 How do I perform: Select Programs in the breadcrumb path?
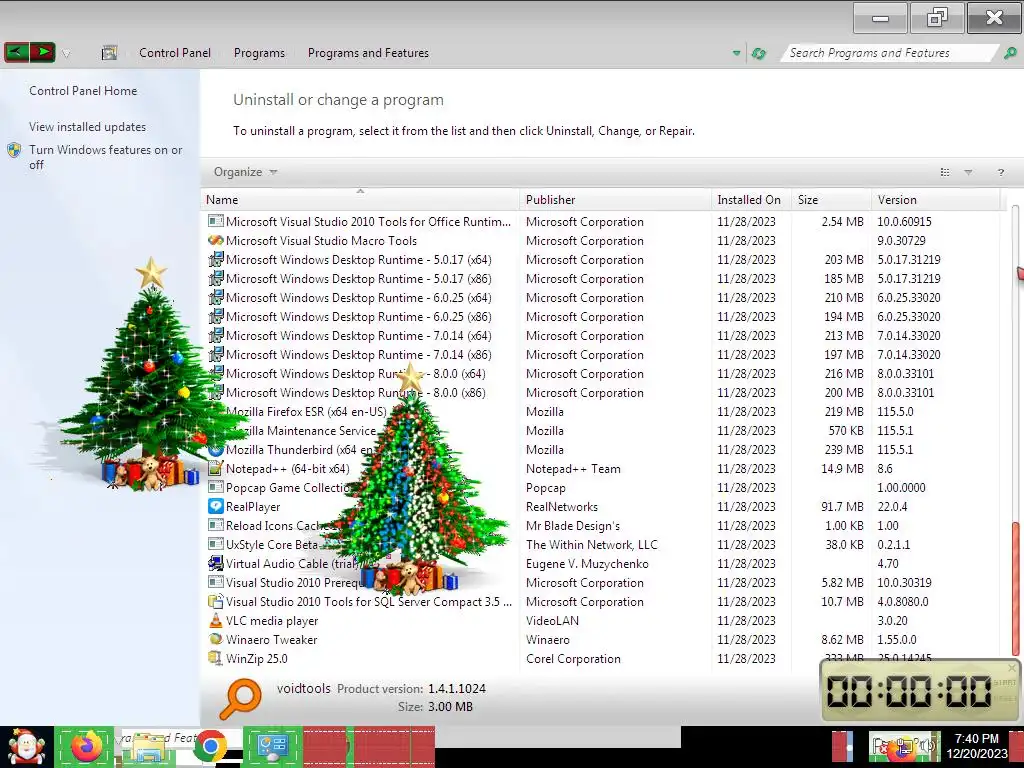coord(259,53)
